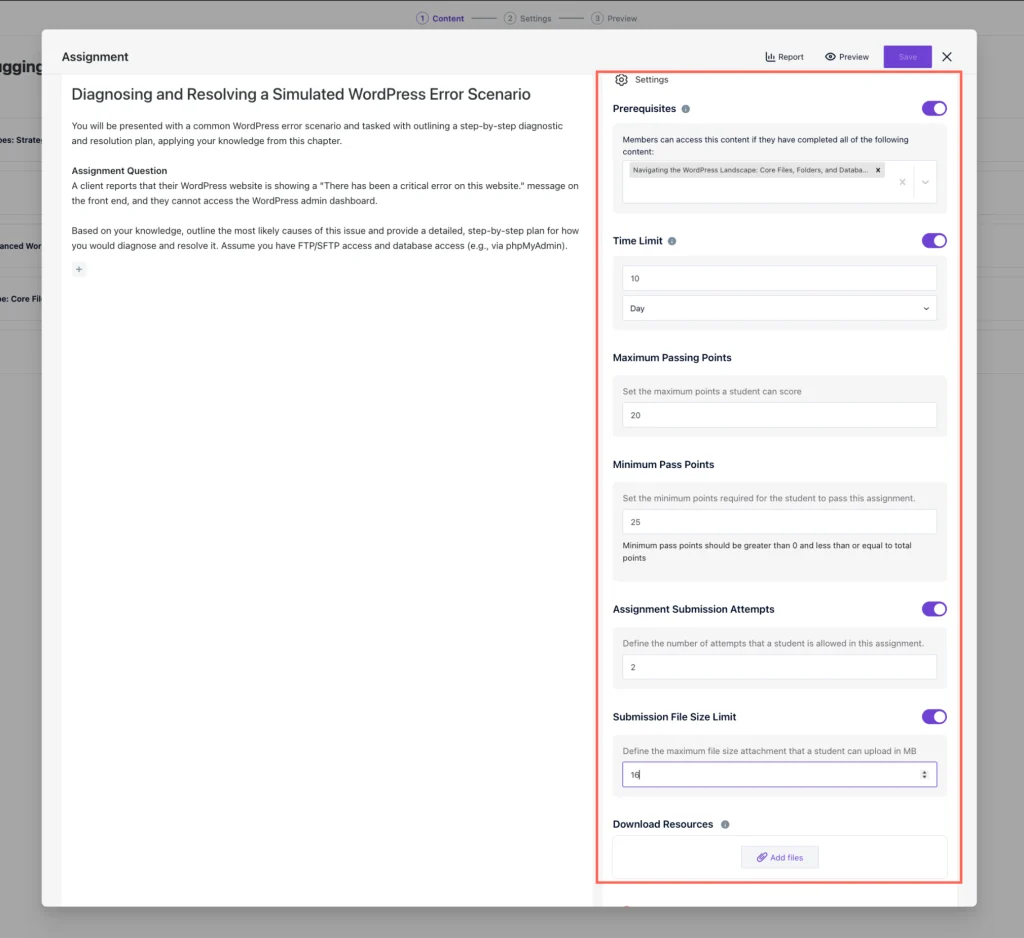Viewport: 1024px width, 938px height.
Task: Clear all prerequisites with the X icon
Action: 902,182
